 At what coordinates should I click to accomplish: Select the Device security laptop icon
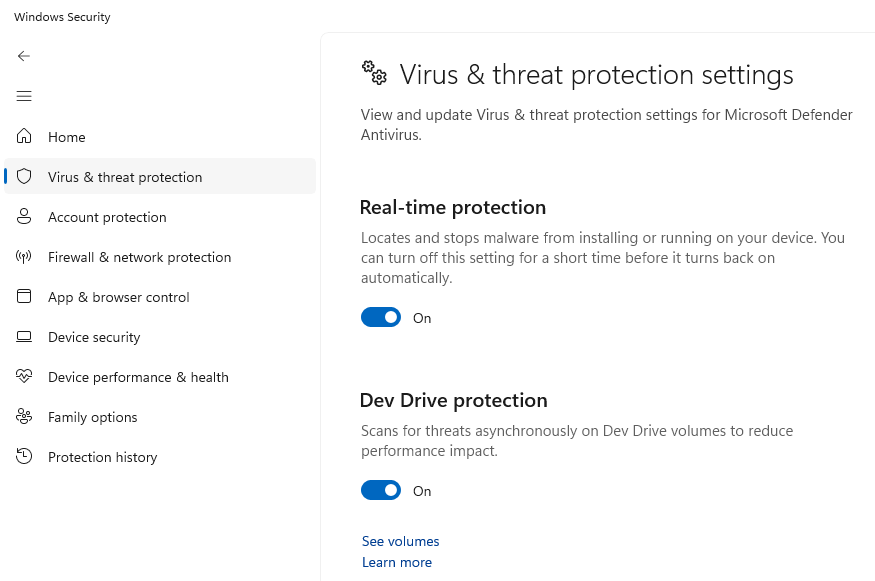(24, 337)
